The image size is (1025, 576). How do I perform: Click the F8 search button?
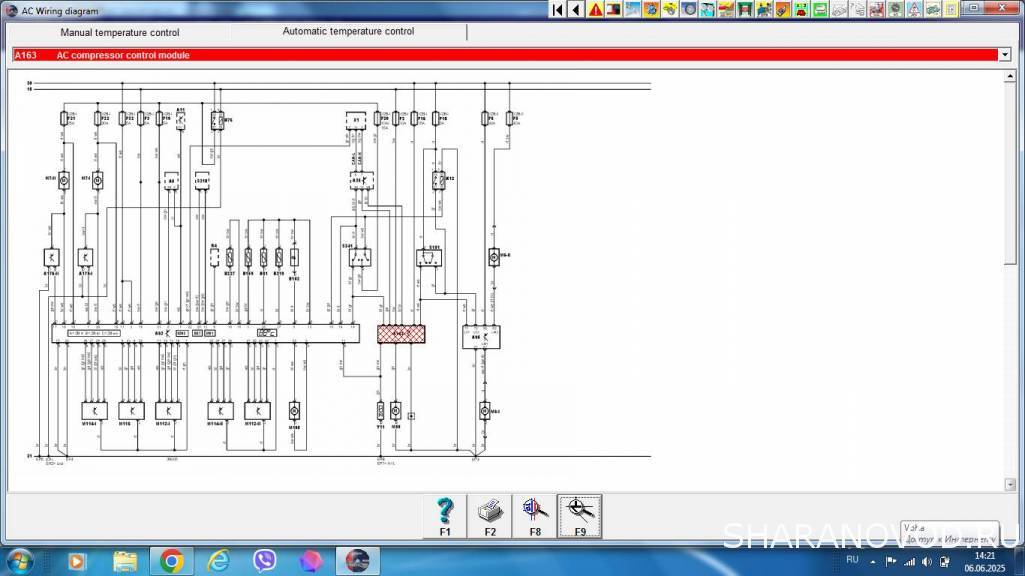point(535,516)
